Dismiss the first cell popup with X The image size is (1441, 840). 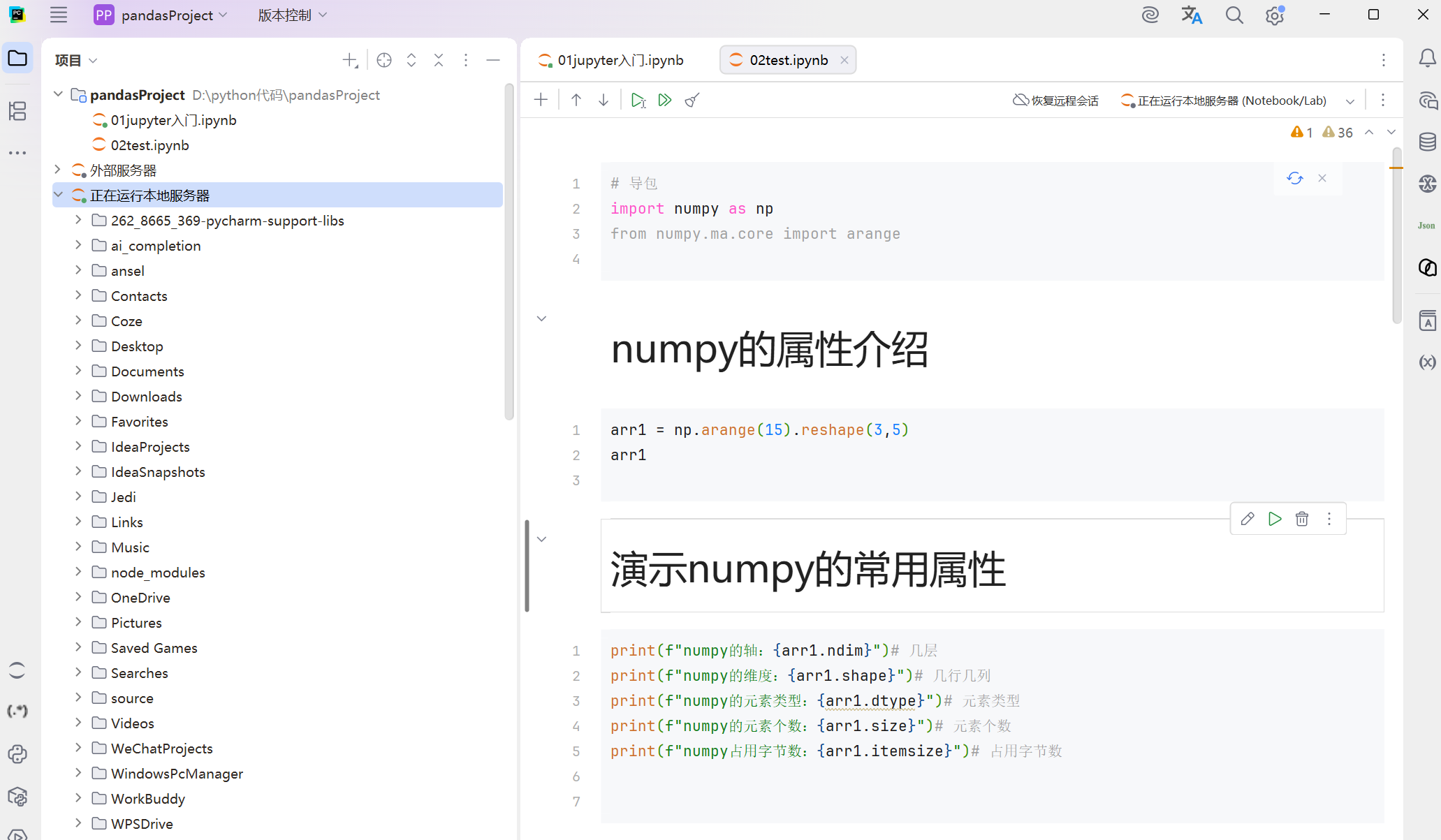pyautogui.click(x=1322, y=178)
